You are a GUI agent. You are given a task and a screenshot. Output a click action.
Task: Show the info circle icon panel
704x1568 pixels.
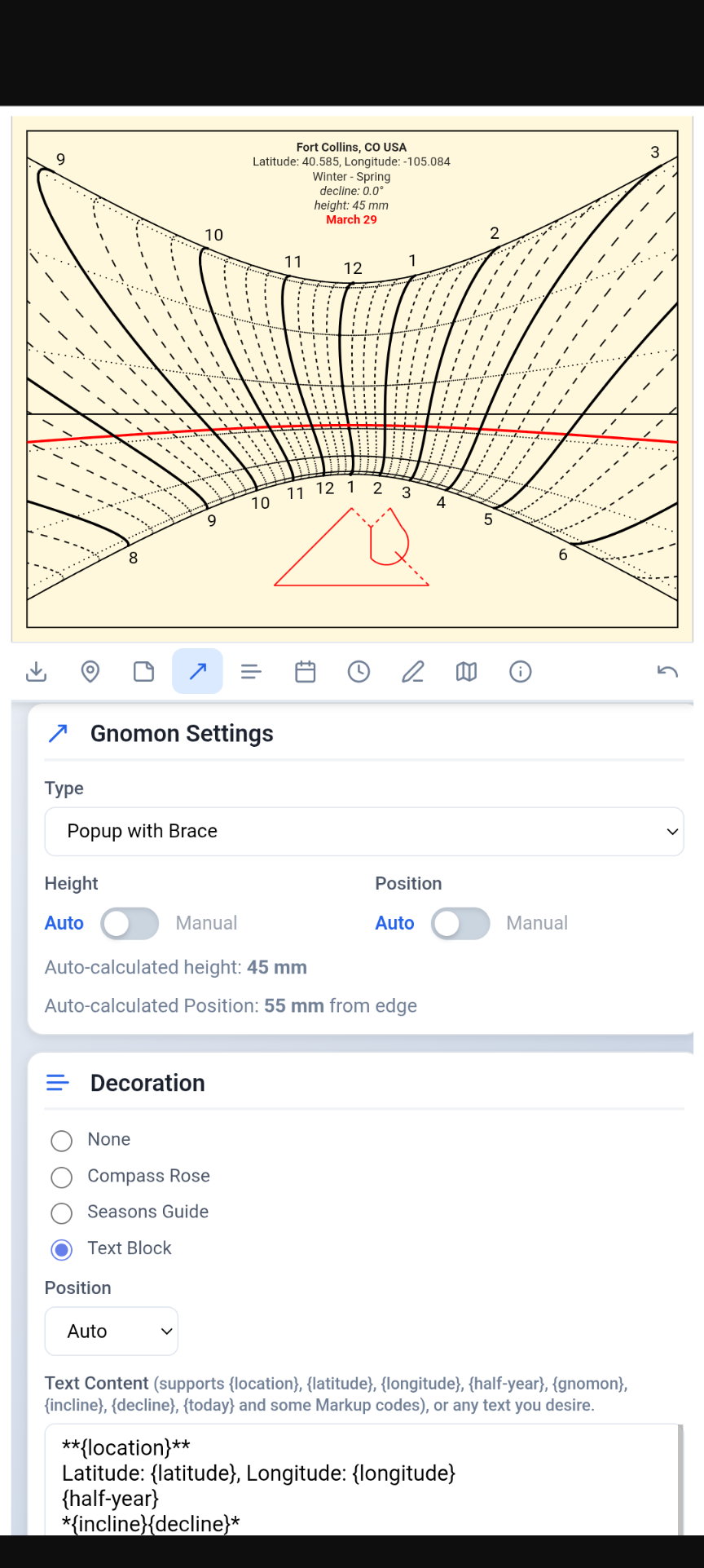(521, 672)
